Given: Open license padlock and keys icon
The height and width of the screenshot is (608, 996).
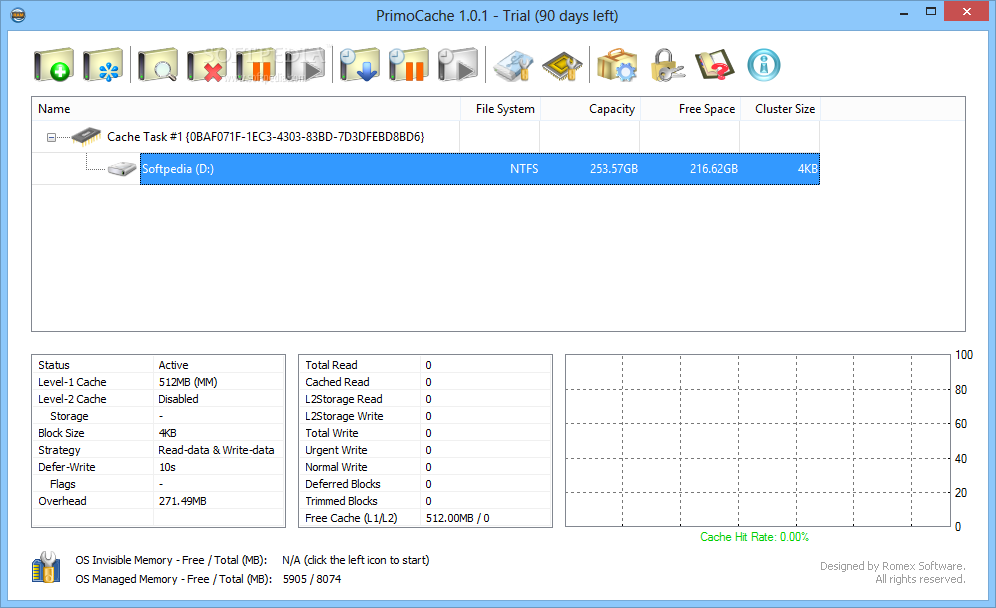Looking at the screenshot, I should tap(666, 65).
